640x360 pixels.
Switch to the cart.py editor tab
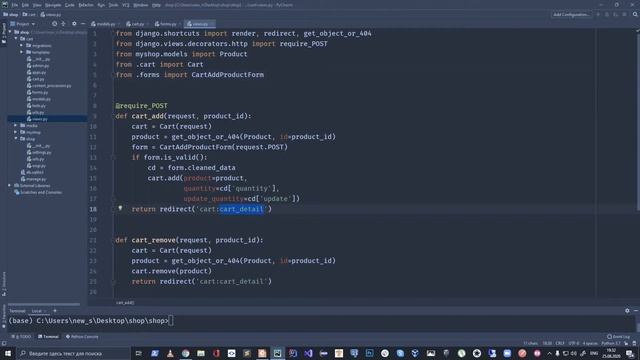point(136,24)
